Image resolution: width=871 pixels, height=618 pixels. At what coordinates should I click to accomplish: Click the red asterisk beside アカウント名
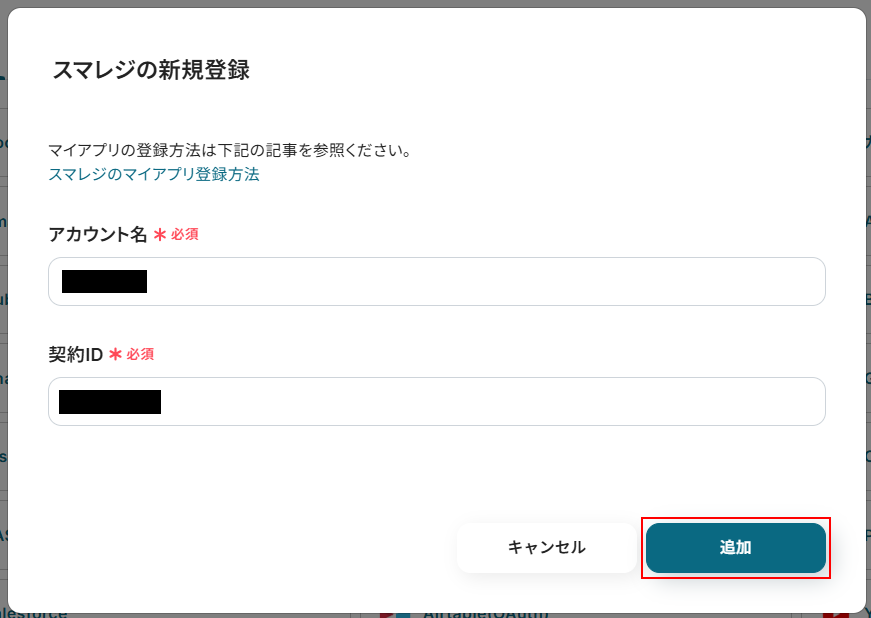click(160, 235)
